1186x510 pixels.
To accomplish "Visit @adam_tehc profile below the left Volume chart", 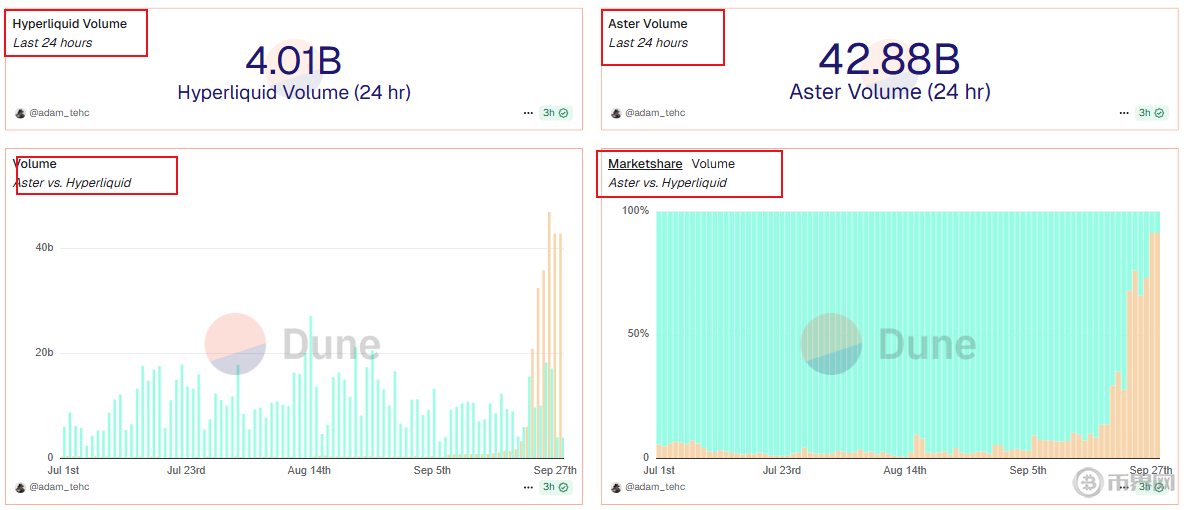I will point(59,487).
